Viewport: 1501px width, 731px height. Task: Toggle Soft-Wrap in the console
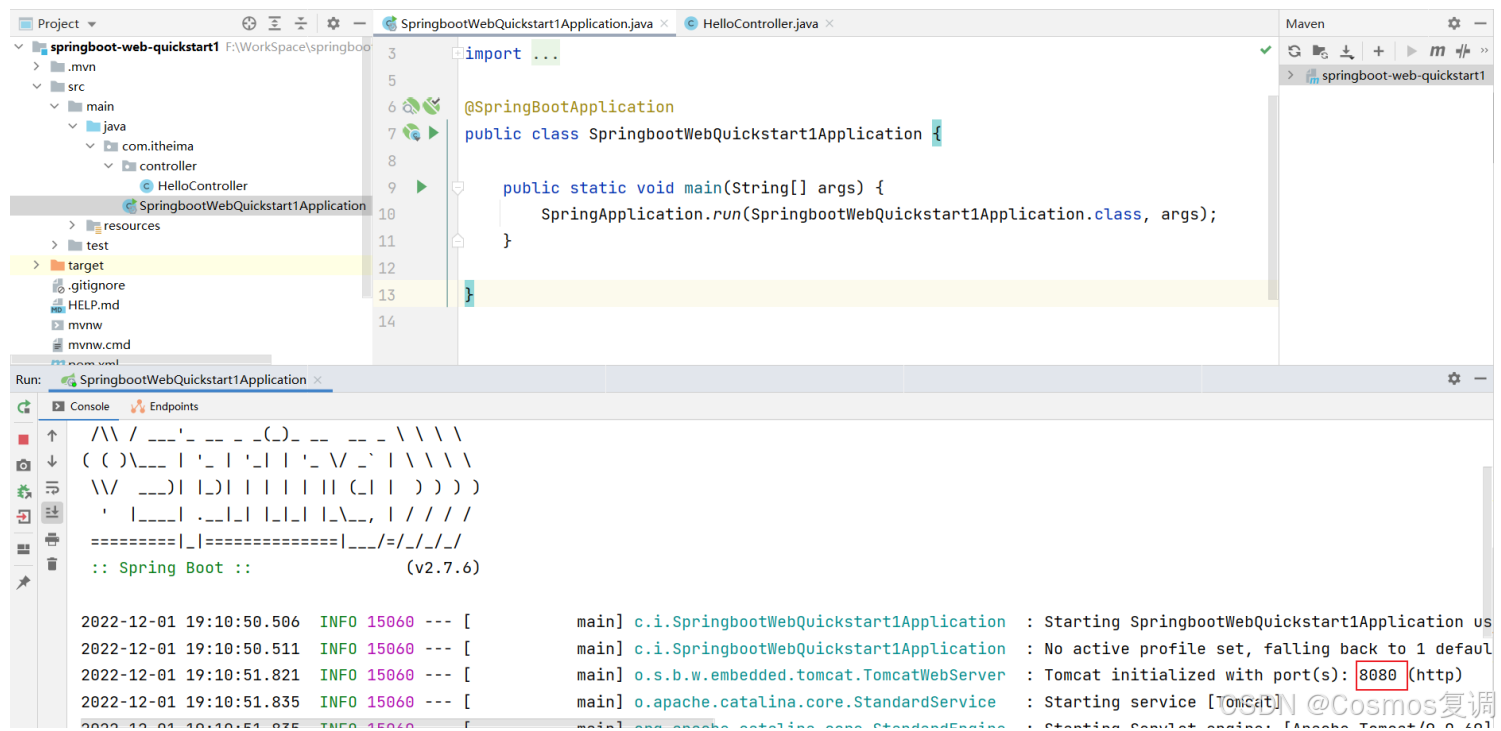click(x=52, y=487)
